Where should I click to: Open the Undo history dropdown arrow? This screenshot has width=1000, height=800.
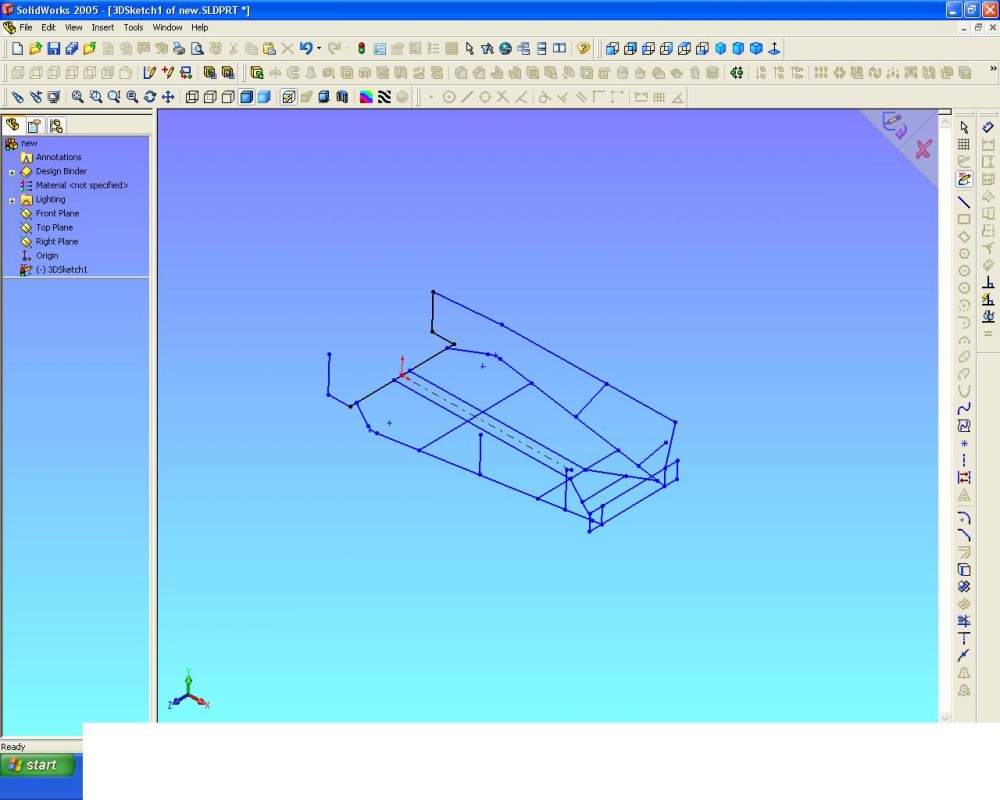pyautogui.click(x=319, y=48)
